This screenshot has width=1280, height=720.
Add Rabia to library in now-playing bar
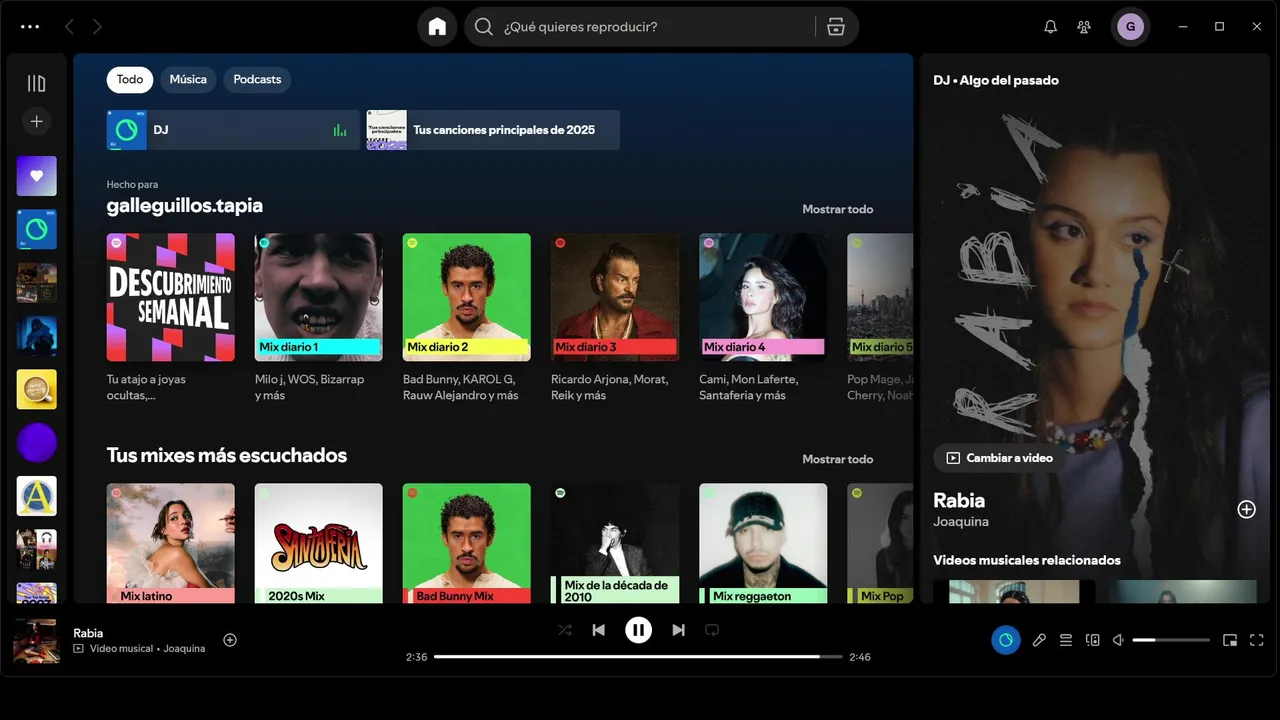[x=230, y=640]
